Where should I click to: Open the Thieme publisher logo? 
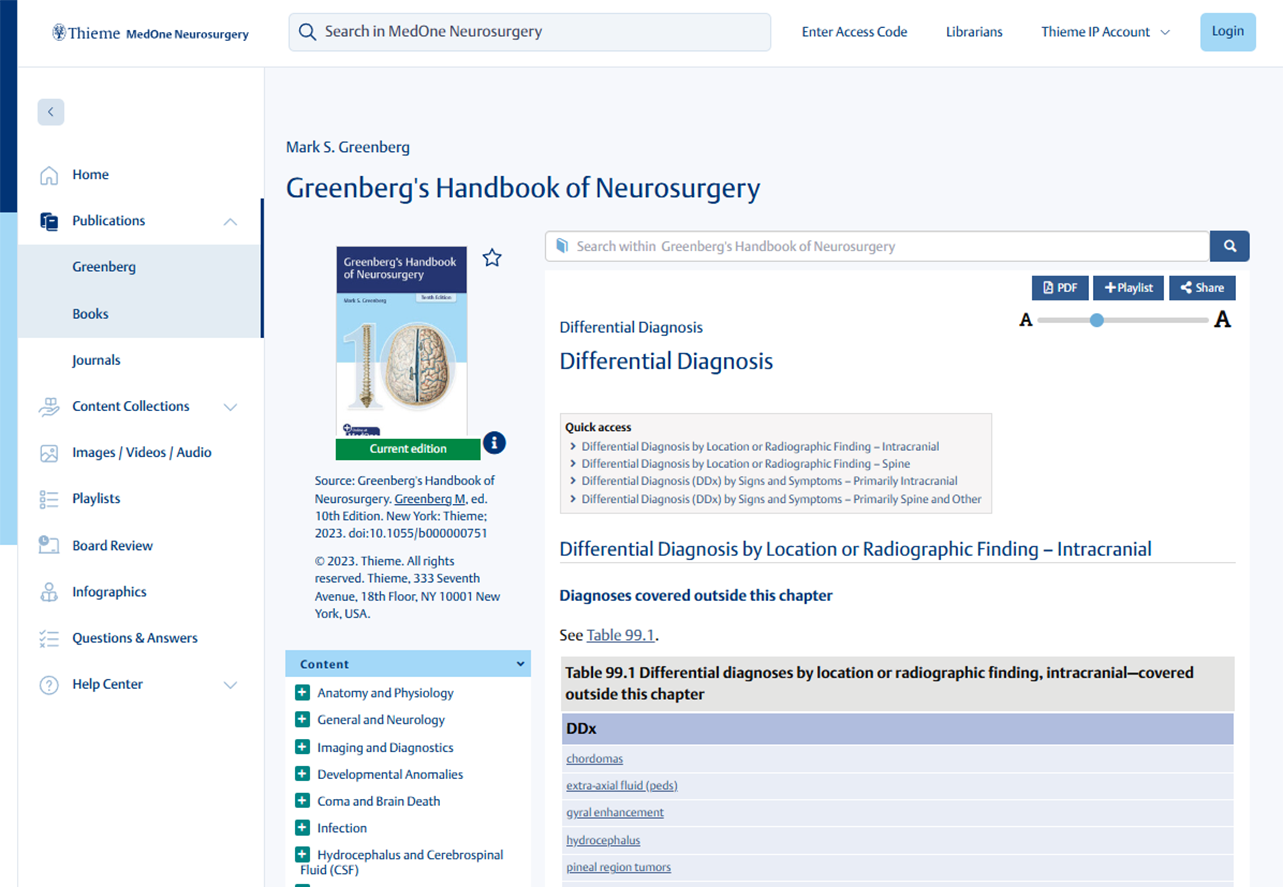coord(86,31)
